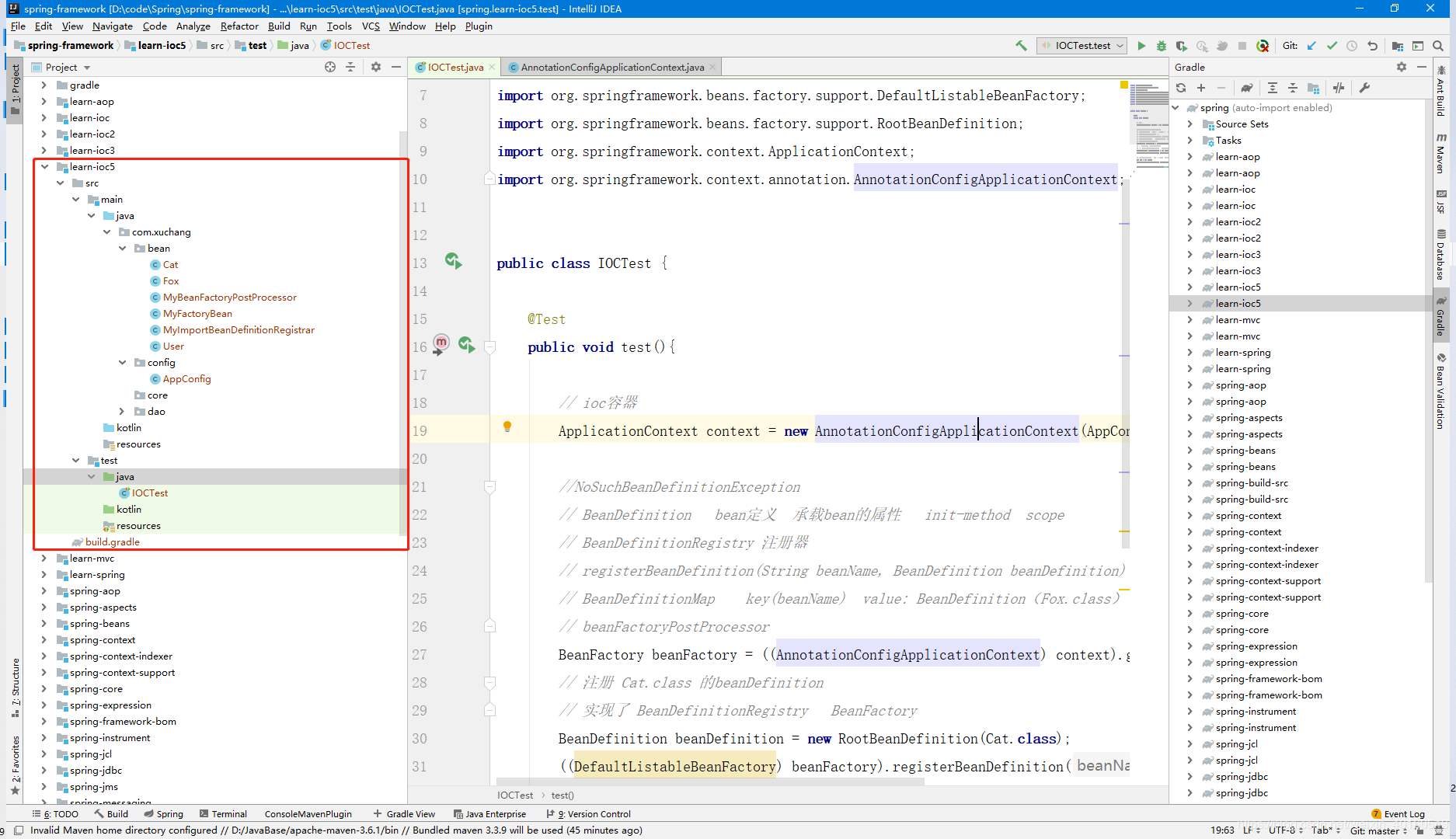
Task: Expand the learn-mvc module in Project tree
Action: 44,559
